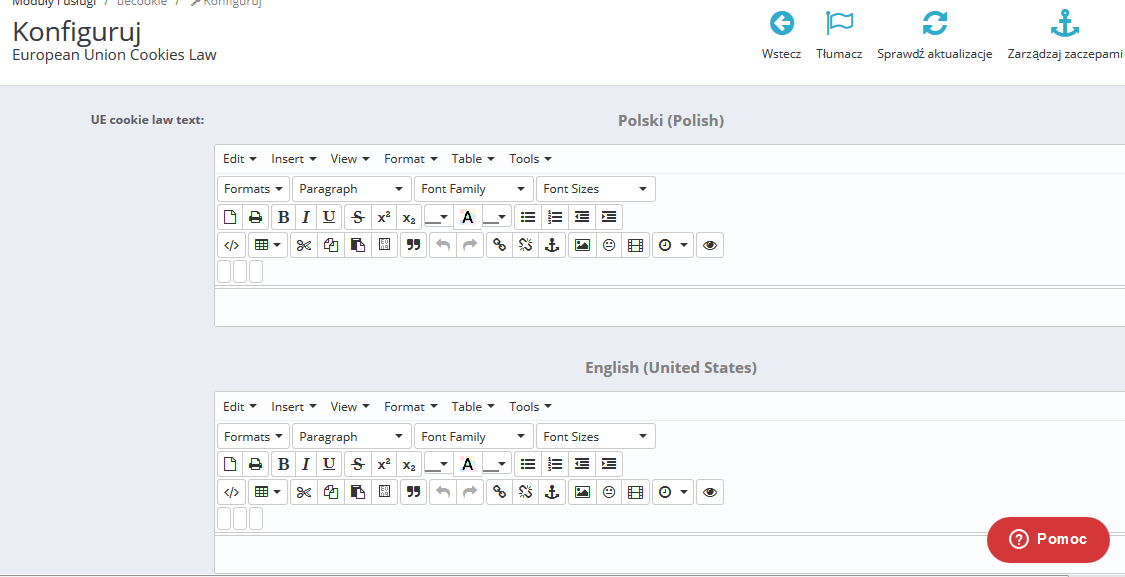Expand the Paragraph dropdown in English editor
Viewport: 1125px width, 577px height.
pos(352,437)
